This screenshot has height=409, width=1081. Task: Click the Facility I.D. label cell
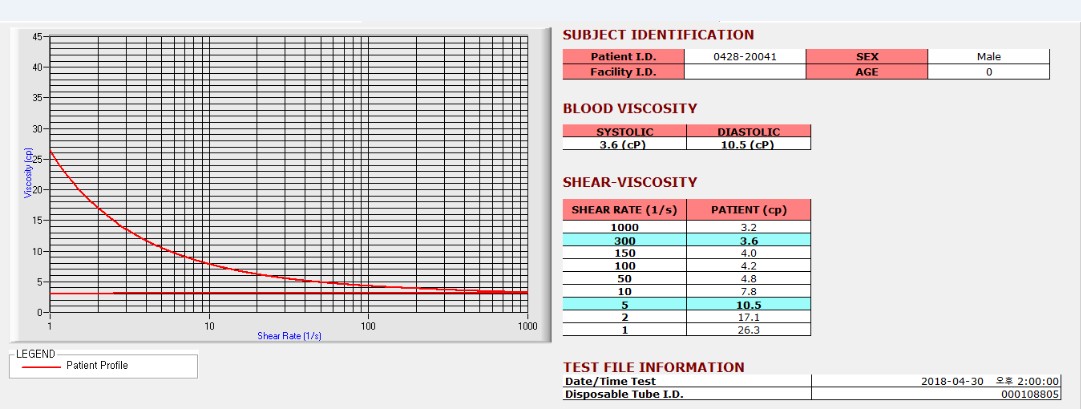(x=624, y=72)
